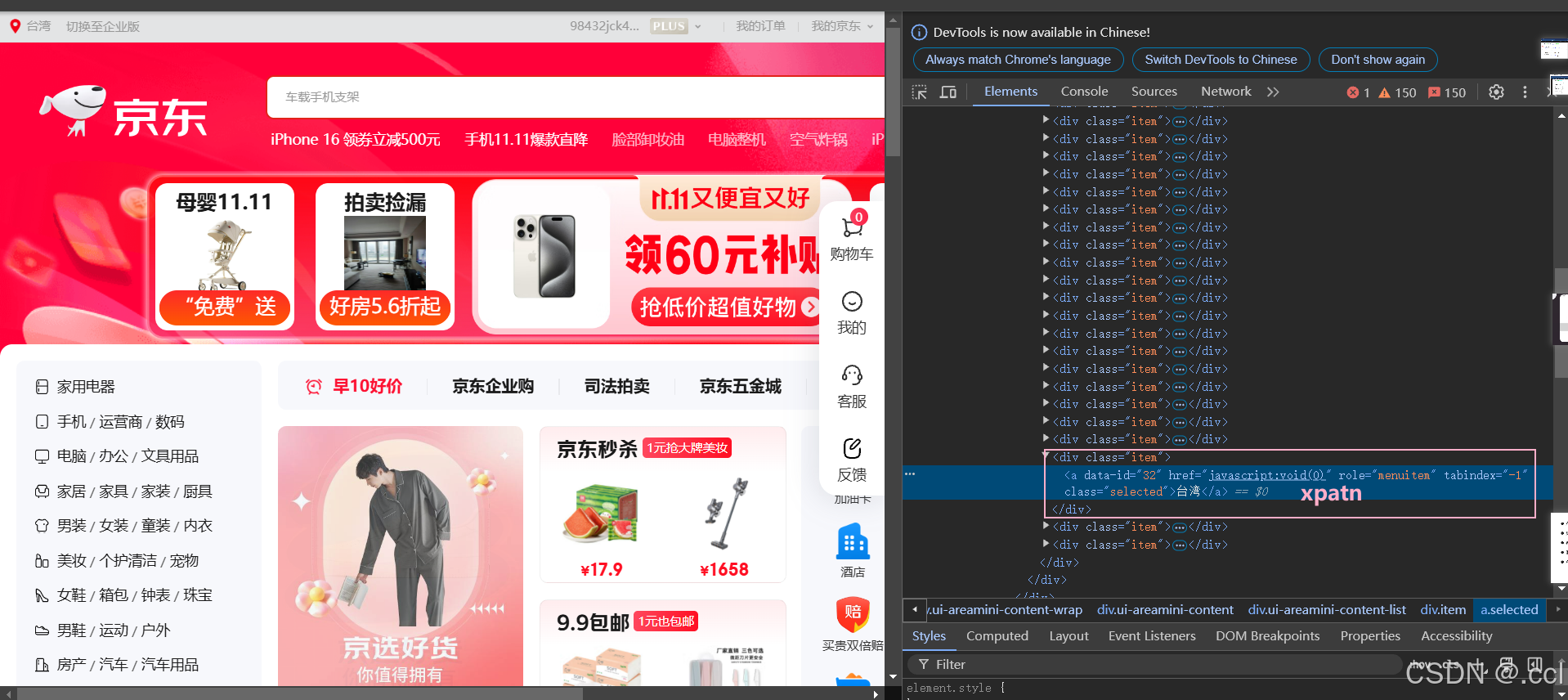Screen dimensions: 1568x700
Task: Show more DevTools tabs via double chevron
Action: [1273, 92]
